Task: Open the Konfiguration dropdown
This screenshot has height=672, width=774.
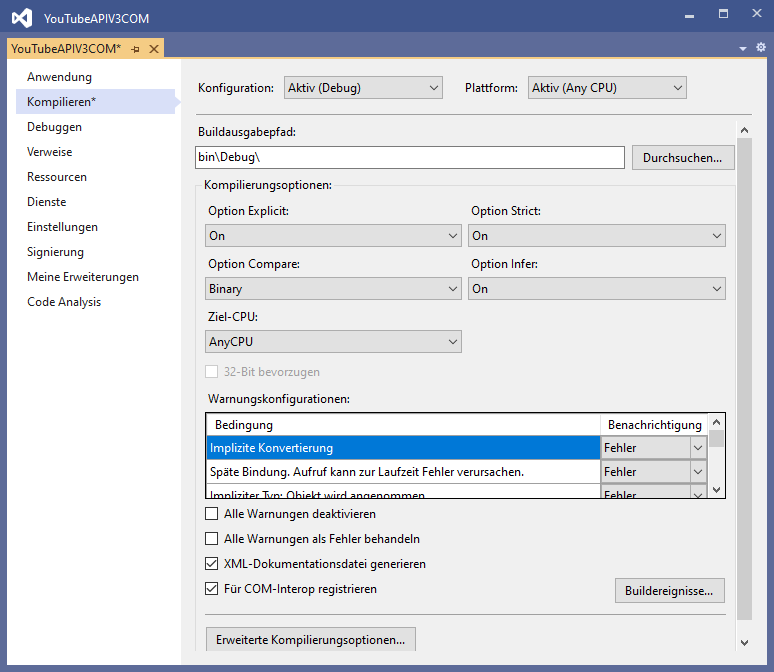Action: pos(363,88)
